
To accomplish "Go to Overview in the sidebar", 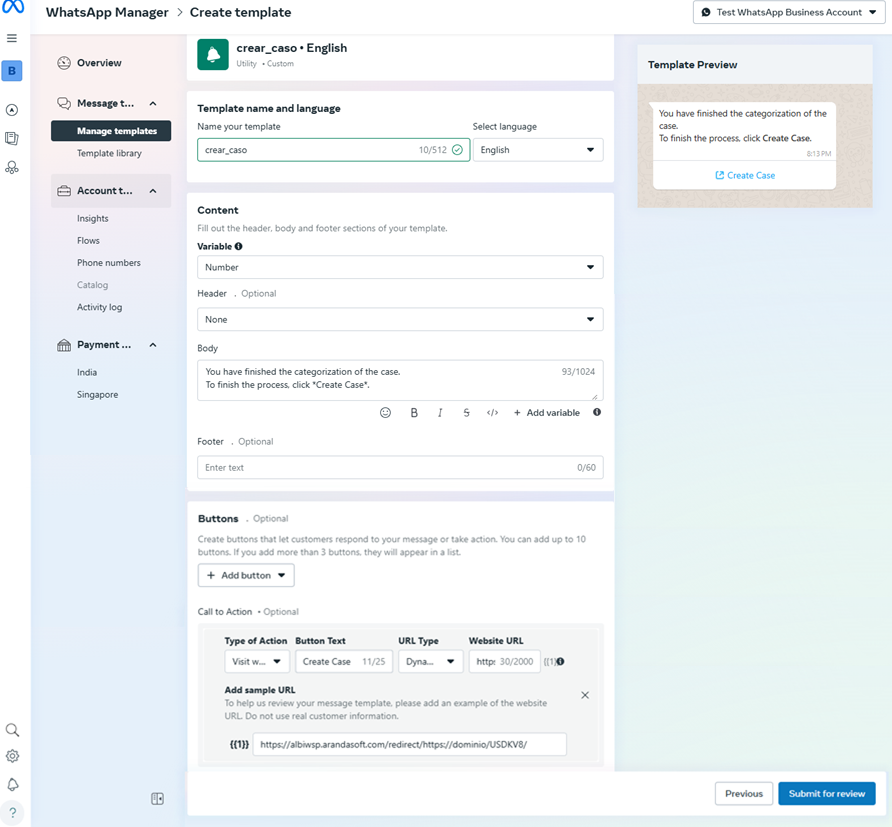I will coord(99,63).
